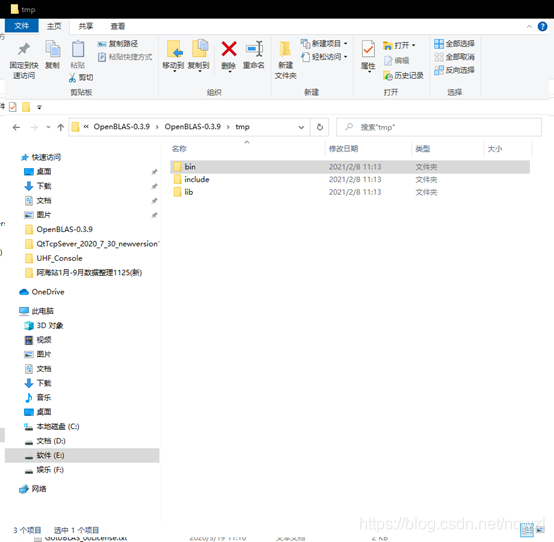Open the address bar history dropdown
Image resolution: width=554 pixels, height=542 pixels.
[301, 127]
